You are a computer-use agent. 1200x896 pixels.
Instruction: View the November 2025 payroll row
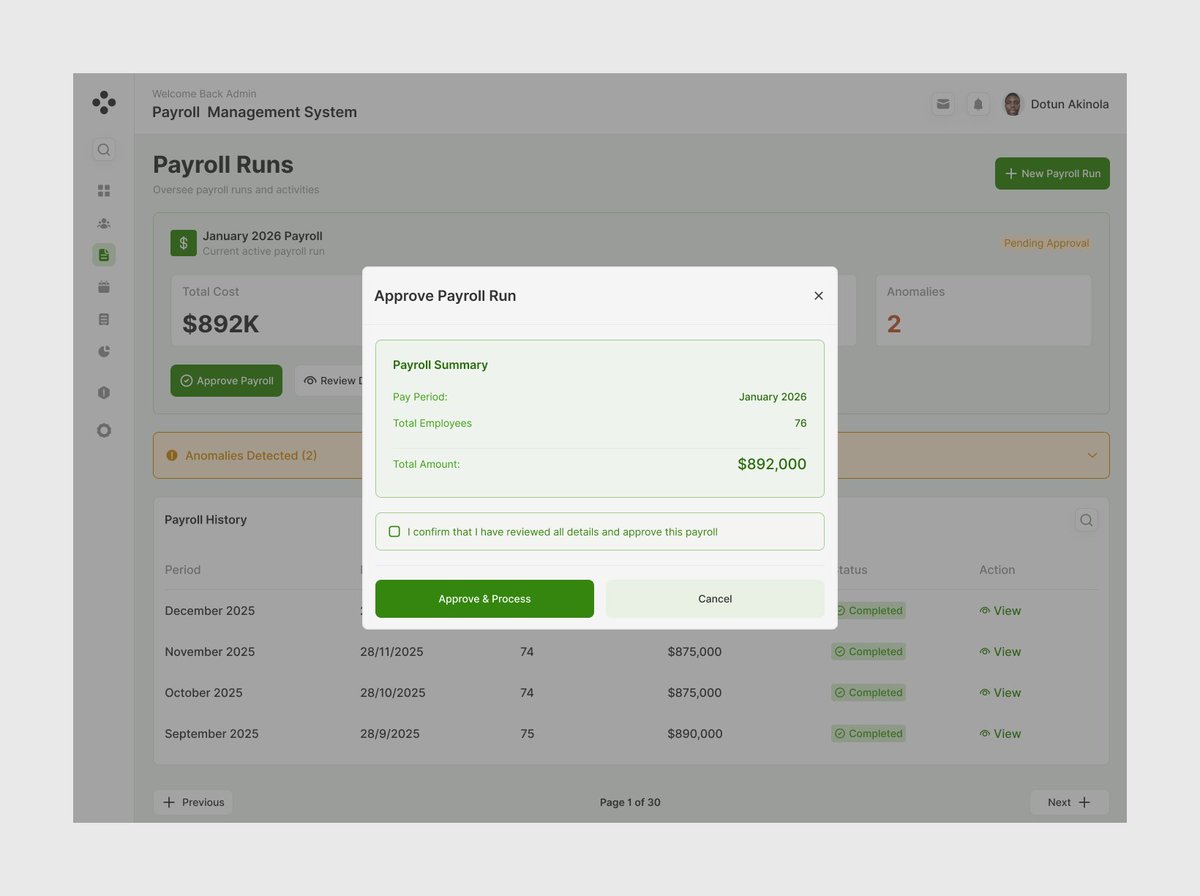(1000, 652)
